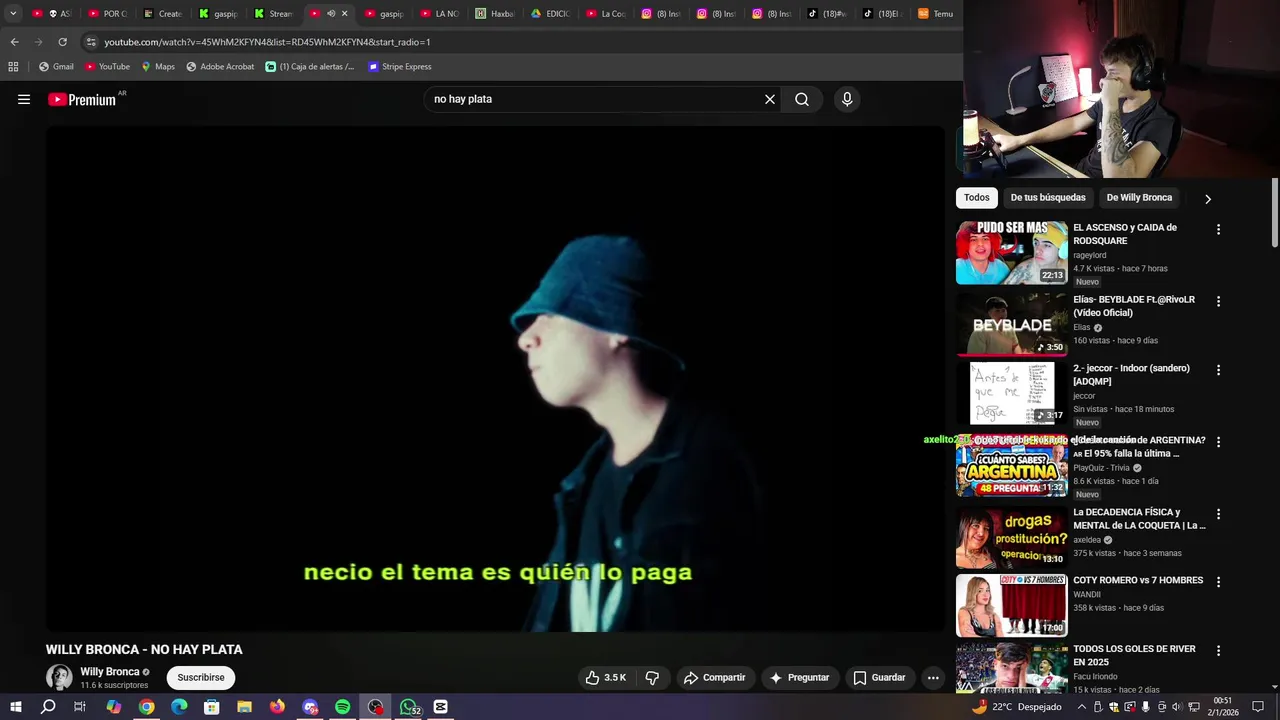The height and width of the screenshot is (720, 1280).
Task: Switch to the Haxball tab
Action: [x=495, y=14]
